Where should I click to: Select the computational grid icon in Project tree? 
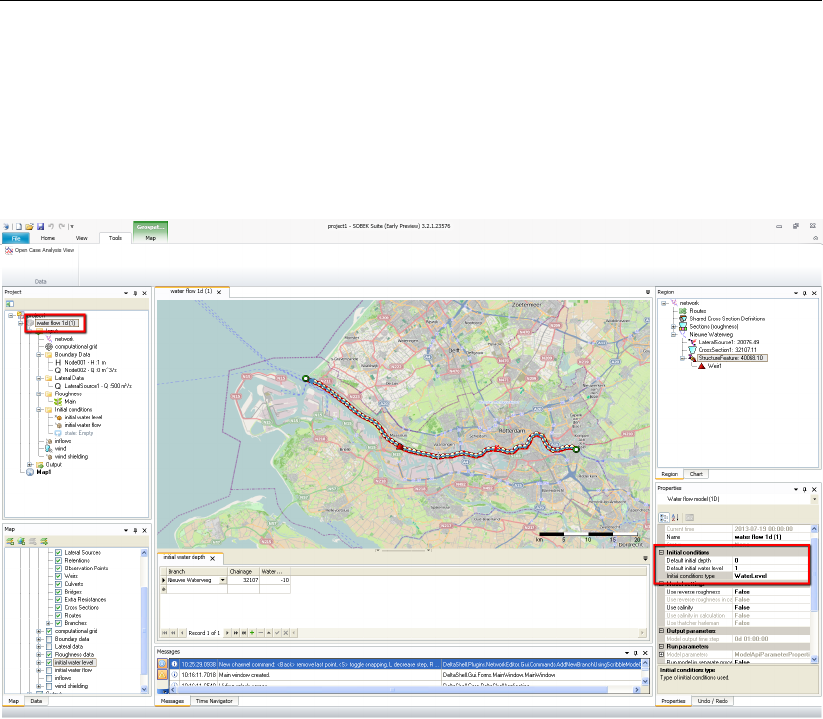coord(48,346)
